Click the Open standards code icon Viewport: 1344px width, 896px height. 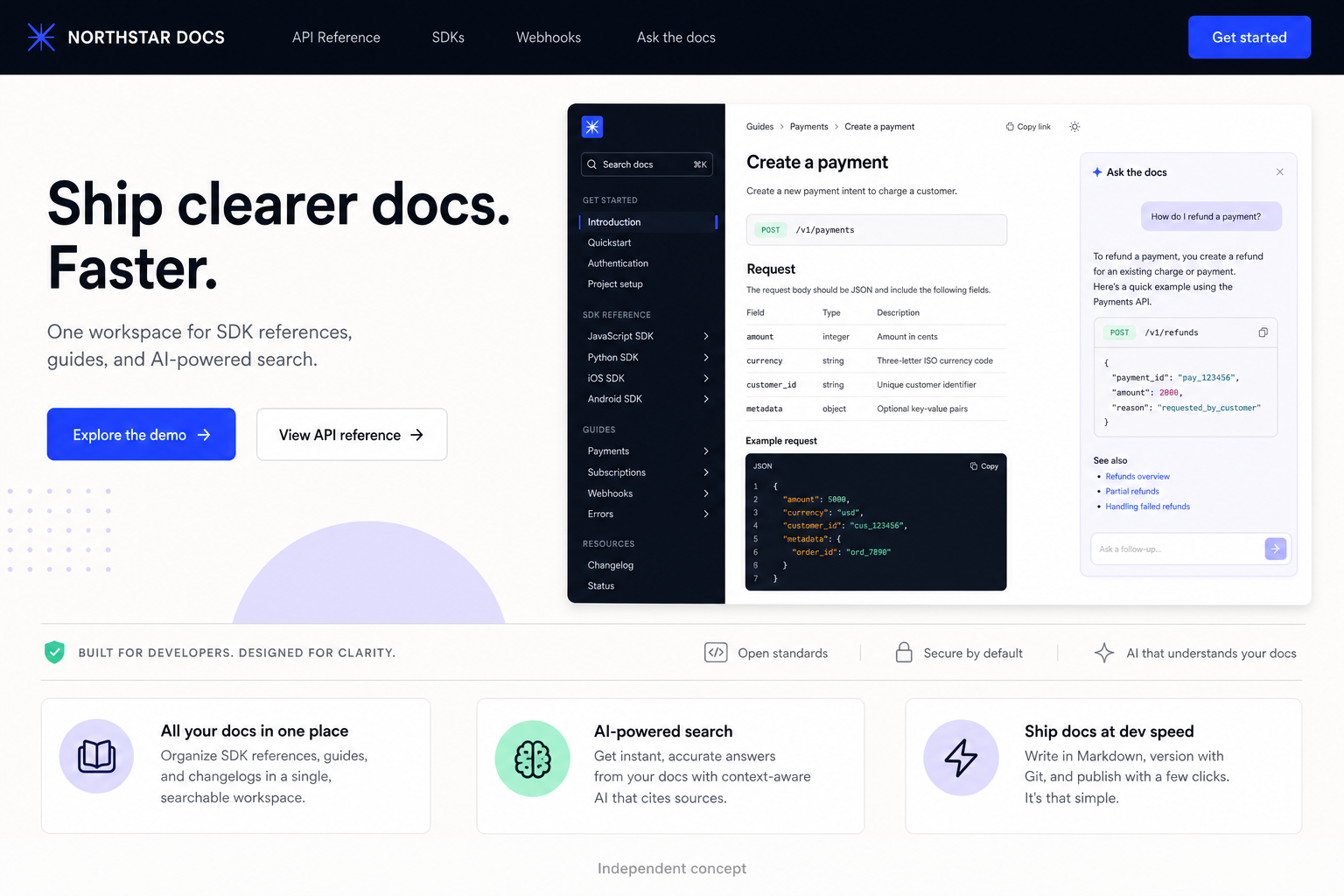716,653
